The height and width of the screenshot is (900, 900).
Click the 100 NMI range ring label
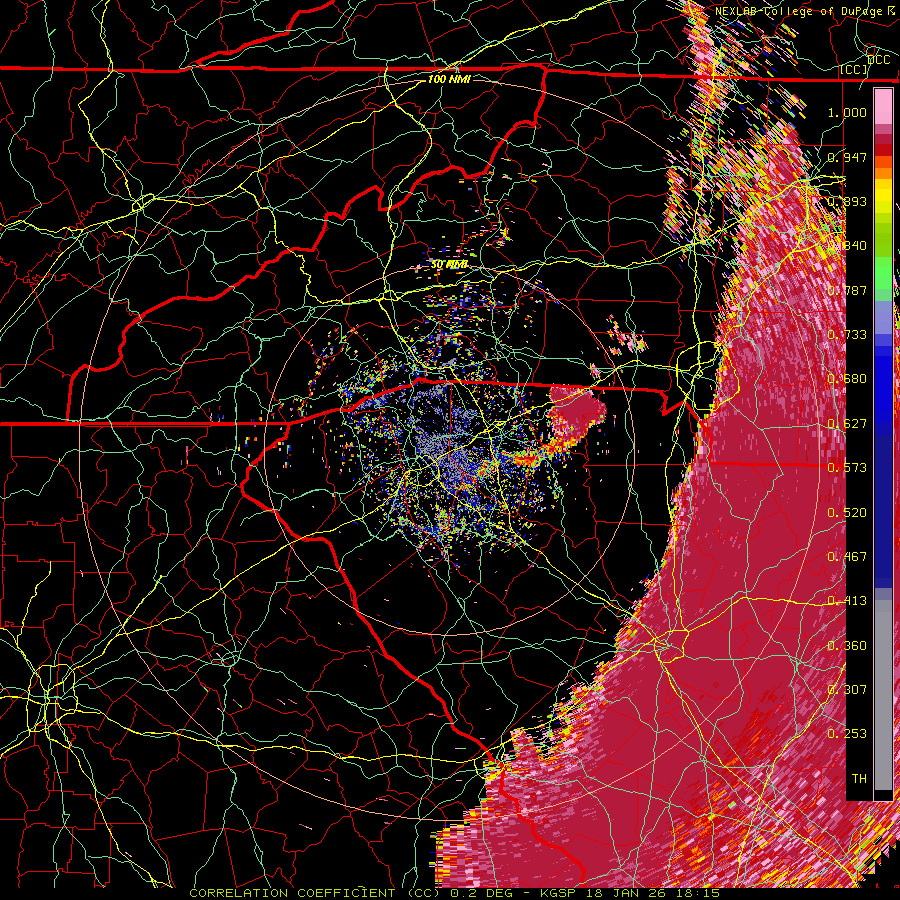coord(449,79)
